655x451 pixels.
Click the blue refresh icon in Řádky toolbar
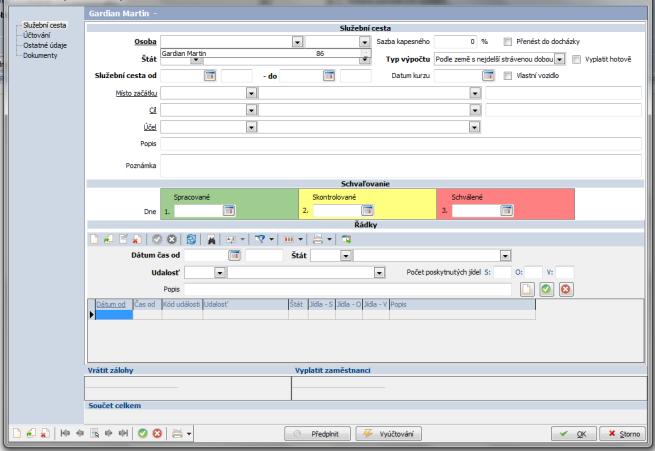[x=191, y=239]
